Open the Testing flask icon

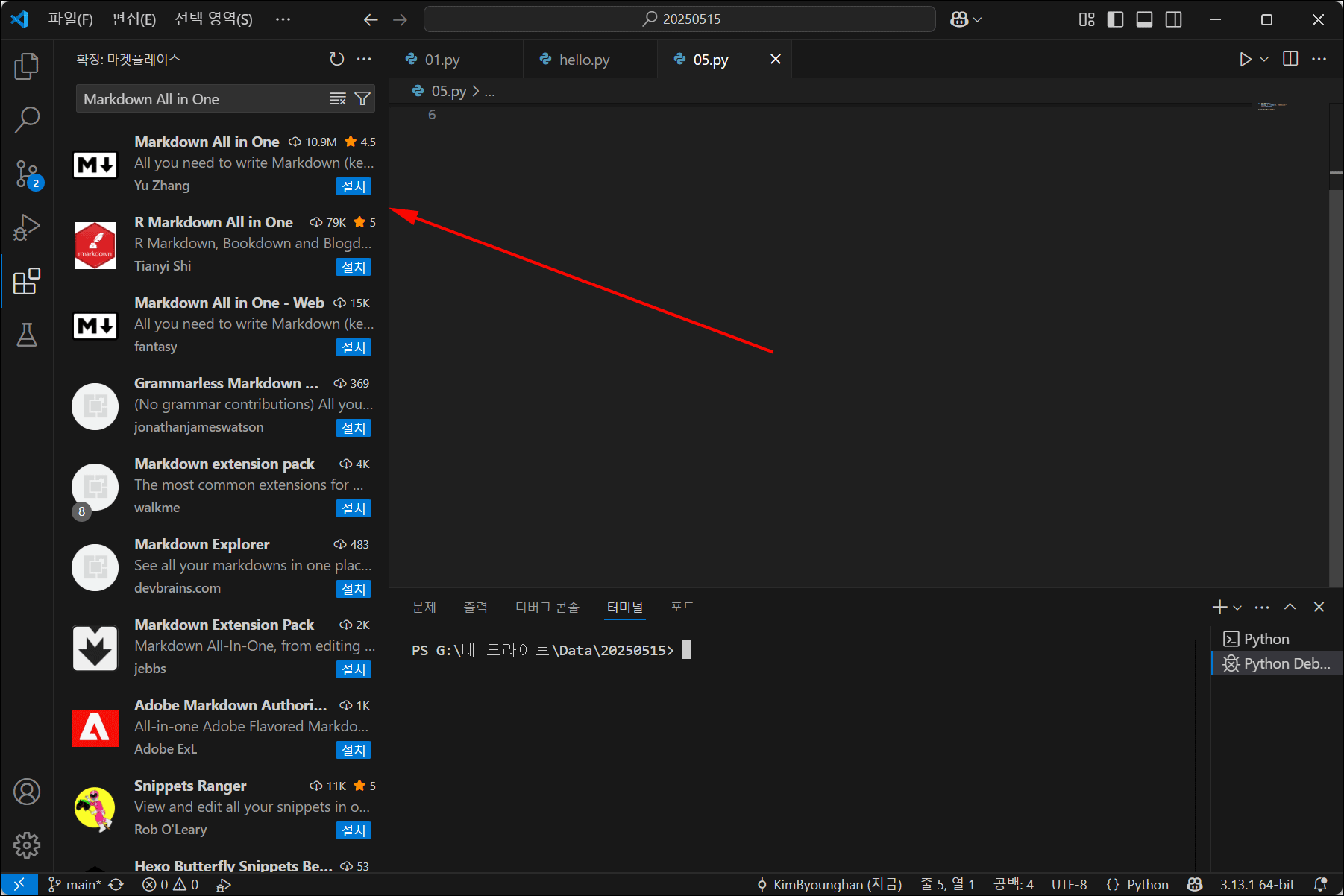27,335
